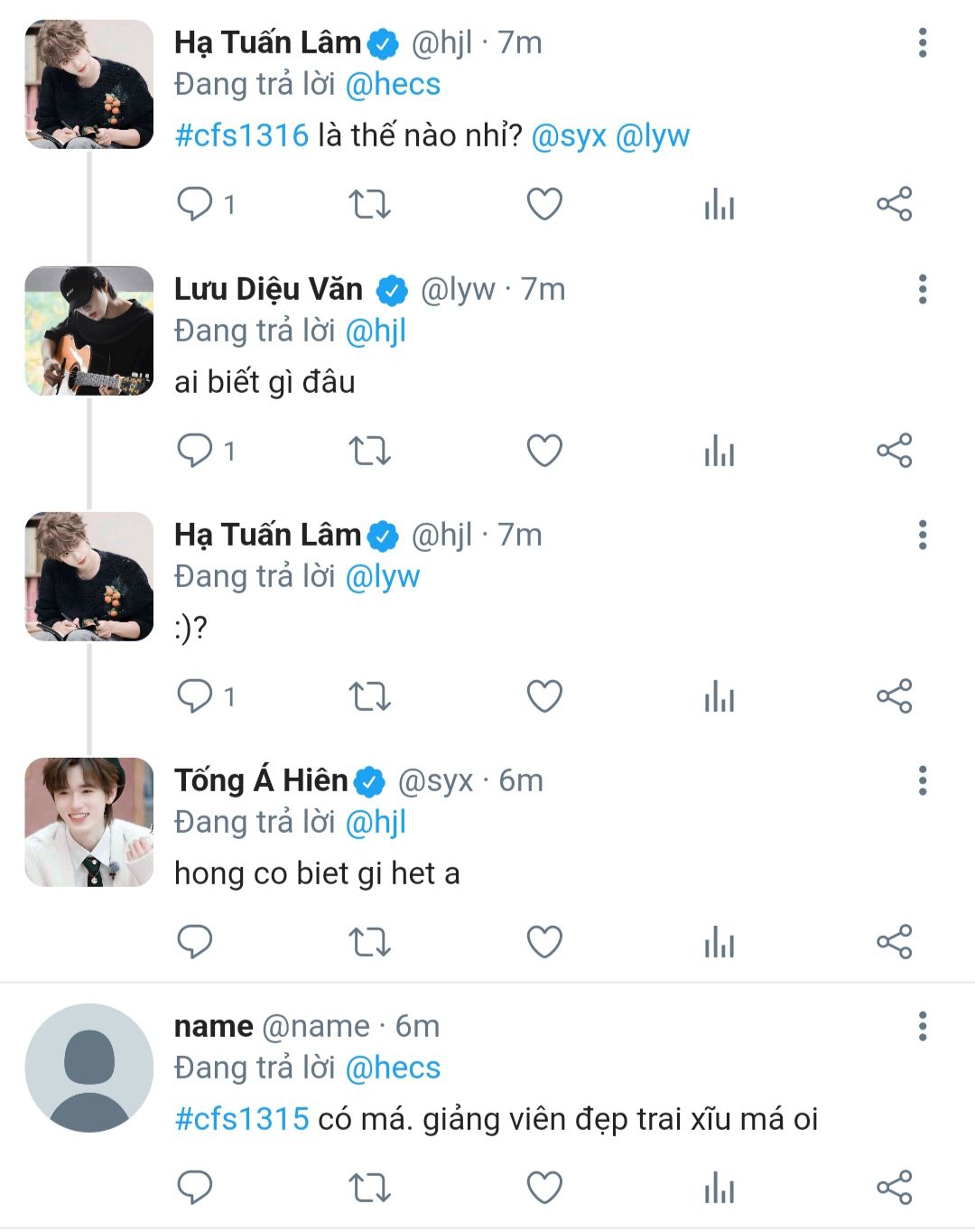
Task: Reply to Hạ Tuấn Lâm's #cfs1316 tweet
Action: pyautogui.click(x=194, y=204)
